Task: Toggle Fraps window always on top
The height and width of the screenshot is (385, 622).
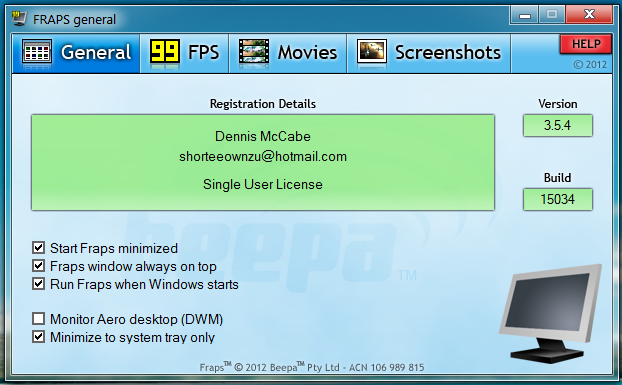Action: pyautogui.click(x=38, y=266)
